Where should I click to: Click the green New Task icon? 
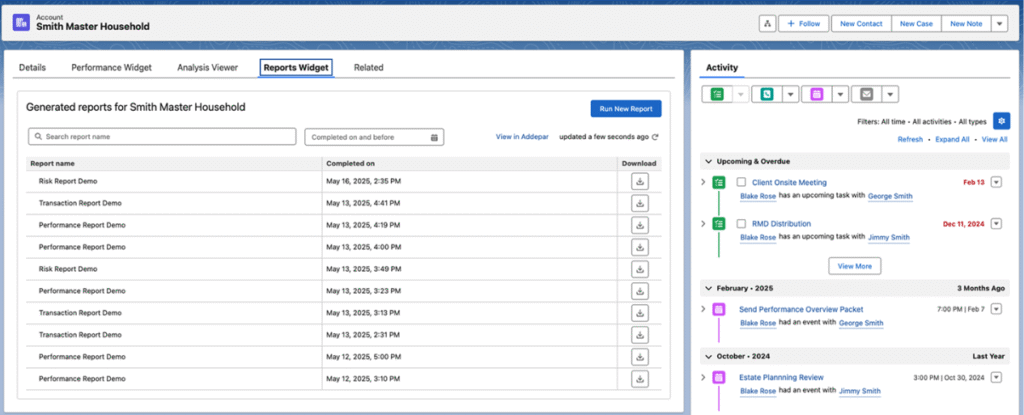click(x=717, y=94)
